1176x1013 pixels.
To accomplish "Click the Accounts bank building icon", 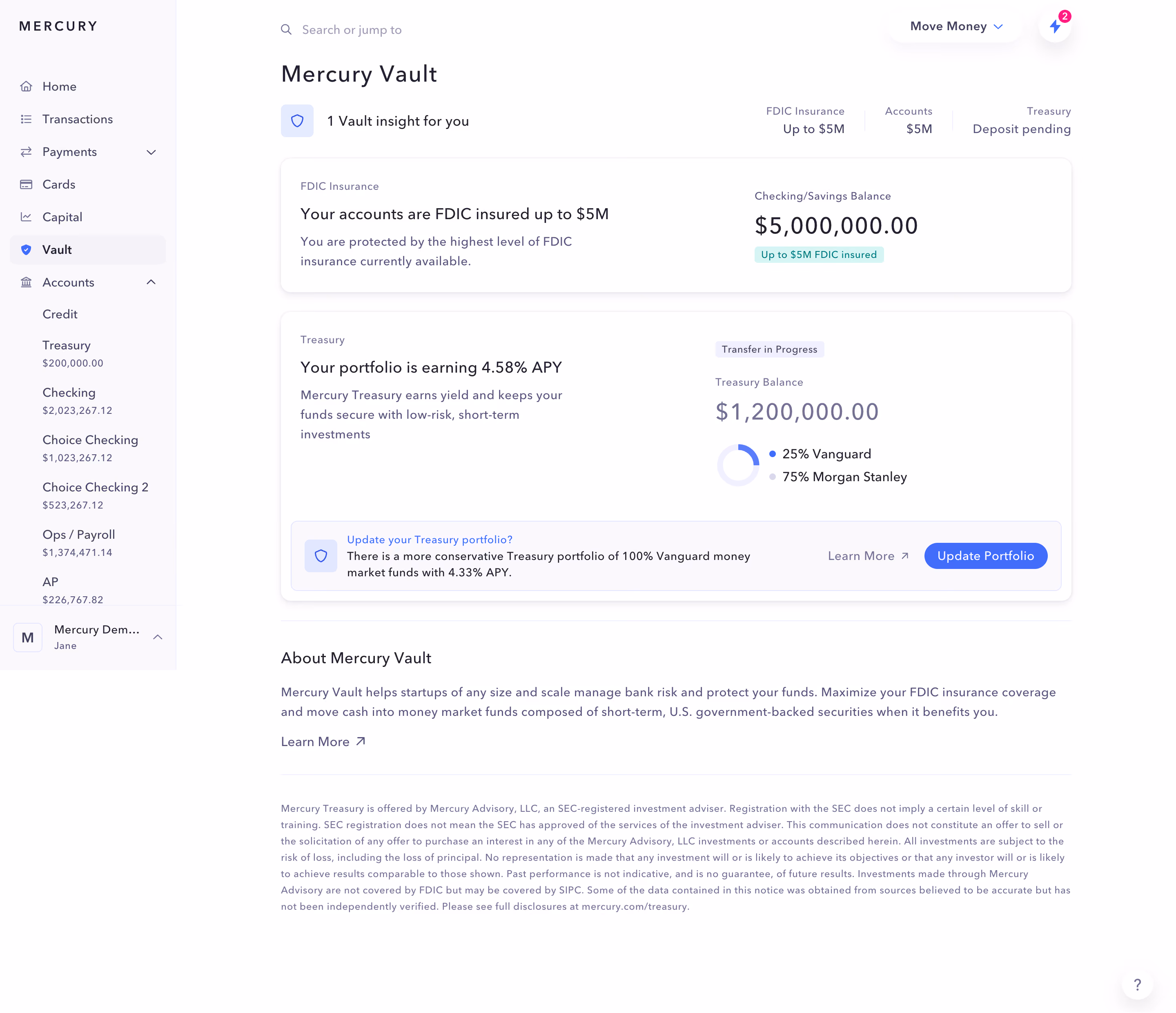I will coord(26,282).
